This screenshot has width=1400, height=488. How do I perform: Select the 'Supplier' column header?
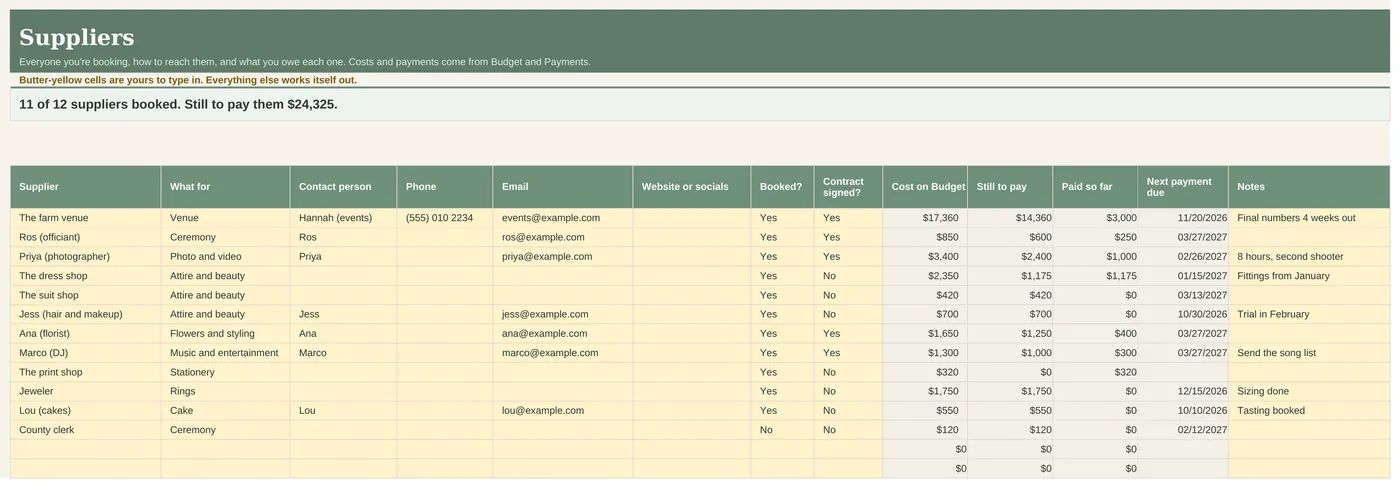pos(86,187)
